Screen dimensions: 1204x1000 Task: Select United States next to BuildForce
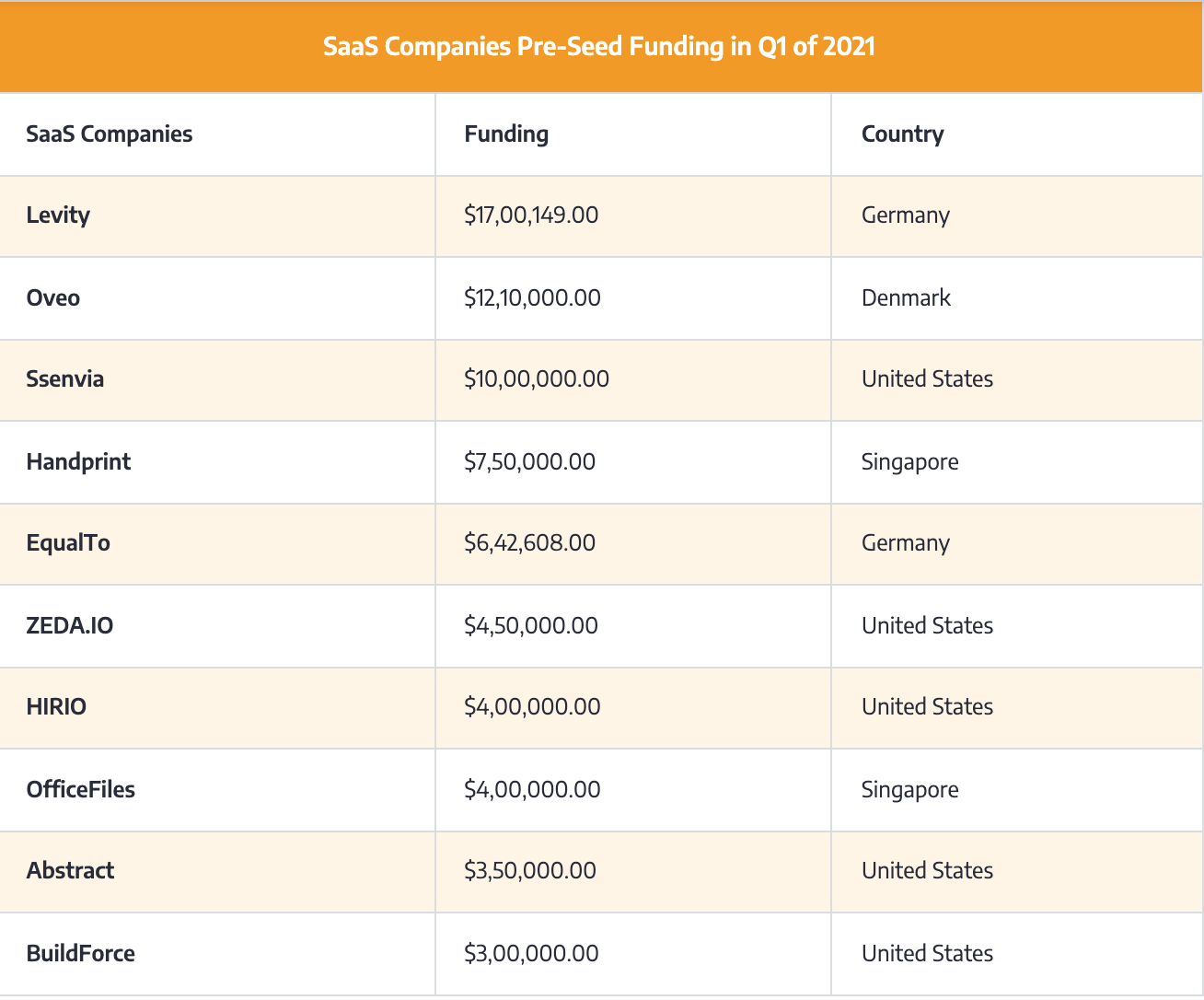coord(927,953)
